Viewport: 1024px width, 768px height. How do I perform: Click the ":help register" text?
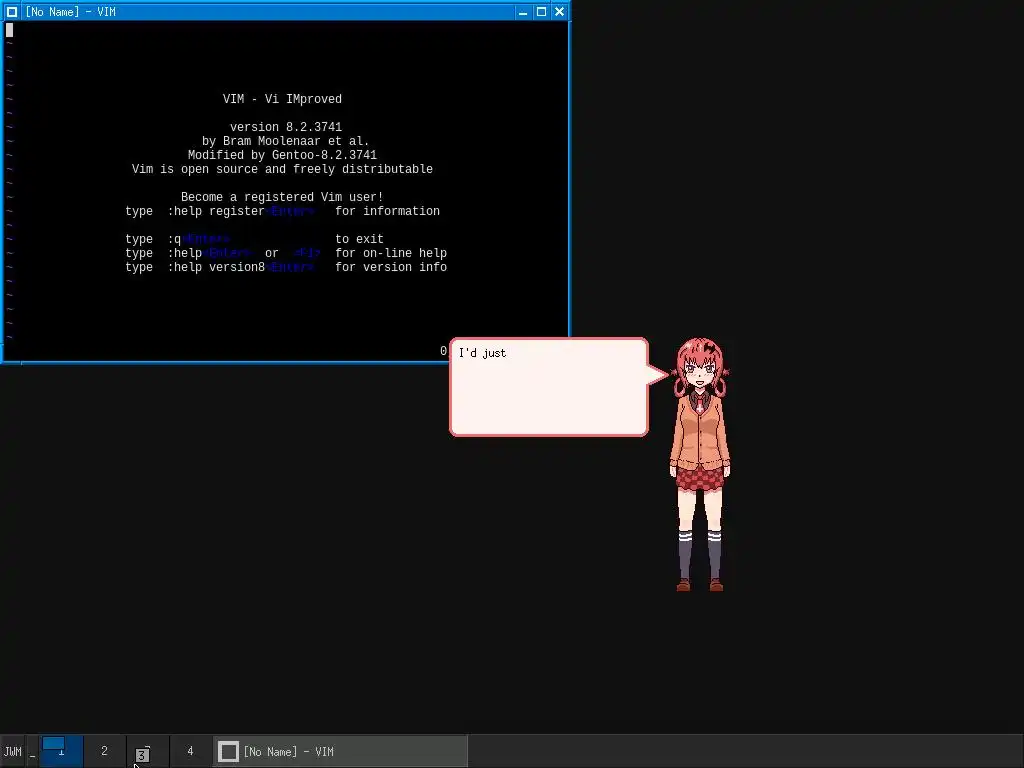216,212
